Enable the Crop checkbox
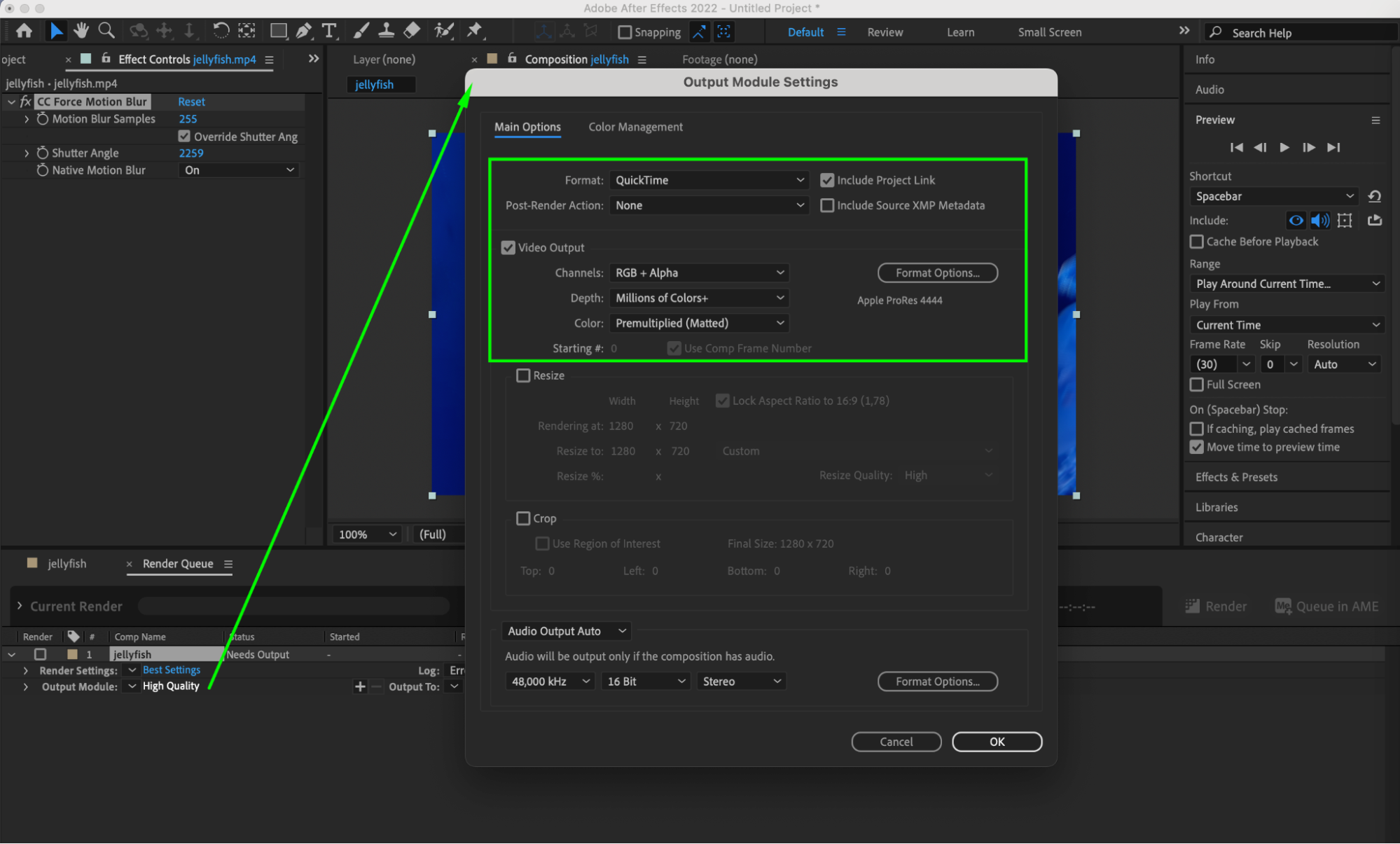This screenshot has height=844, width=1400. pyautogui.click(x=523, y=518)
